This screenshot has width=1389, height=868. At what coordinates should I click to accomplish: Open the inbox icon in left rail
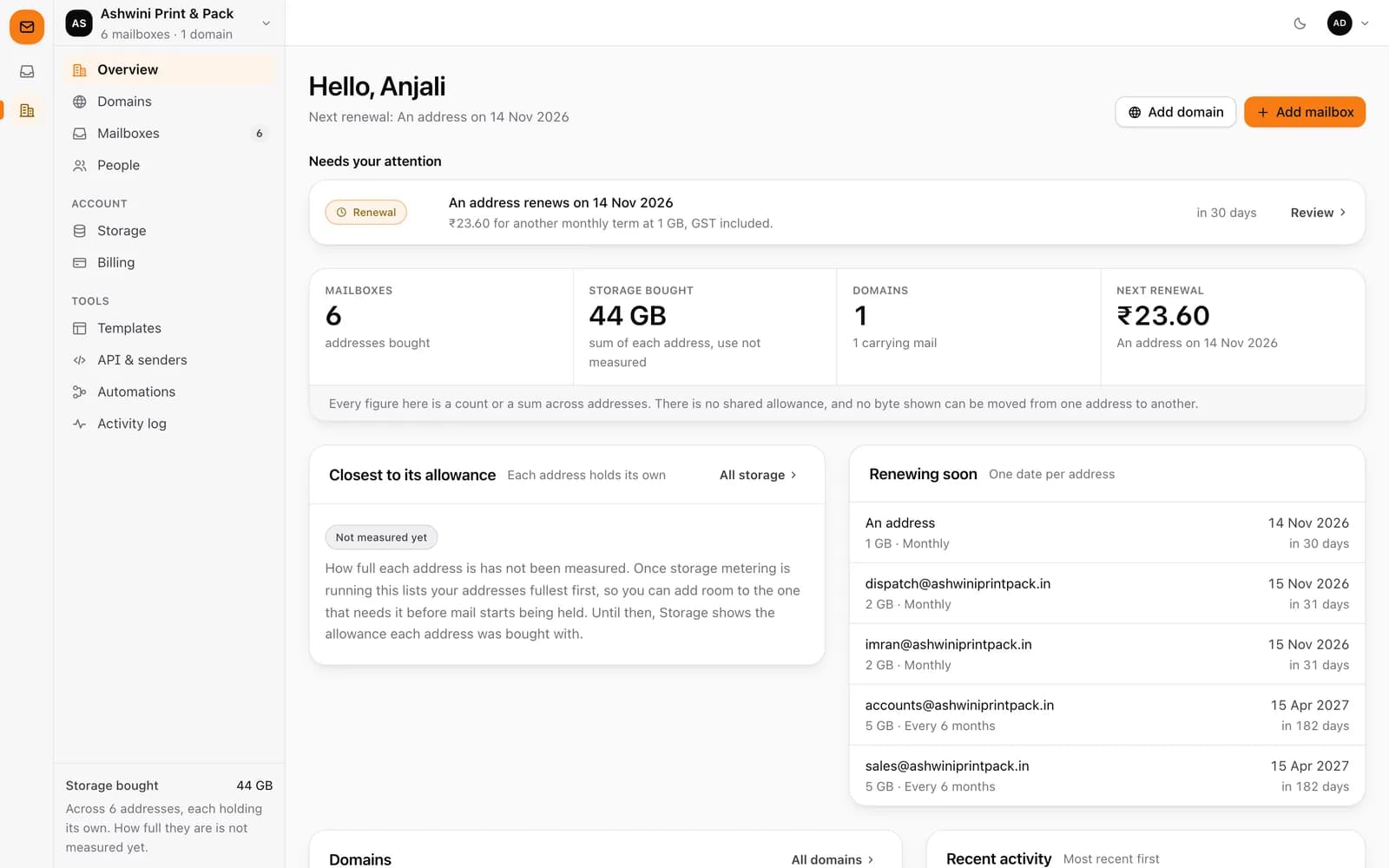(27, 72)
